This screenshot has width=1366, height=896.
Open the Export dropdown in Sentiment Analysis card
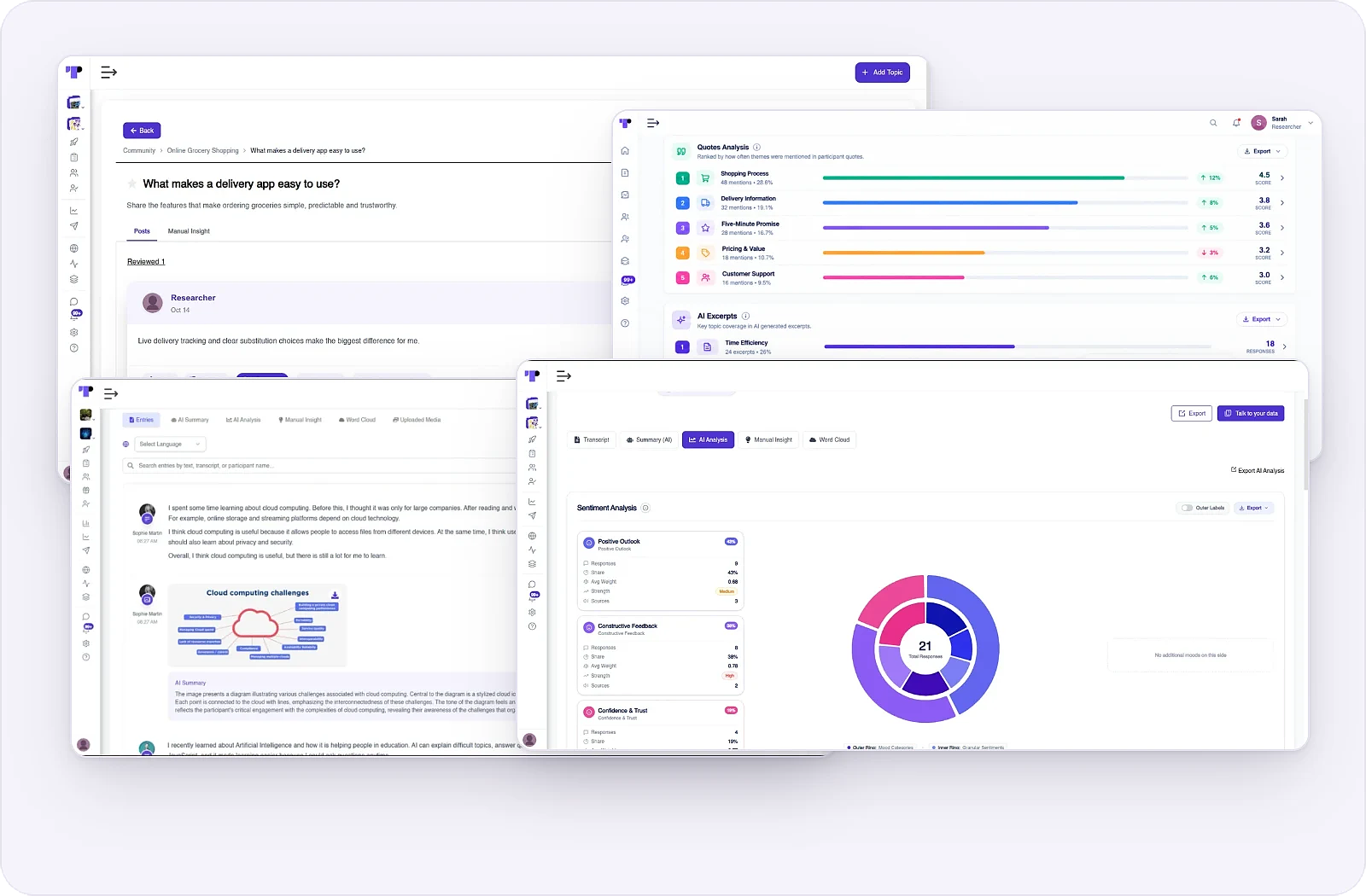click(x=1254, y=508)
